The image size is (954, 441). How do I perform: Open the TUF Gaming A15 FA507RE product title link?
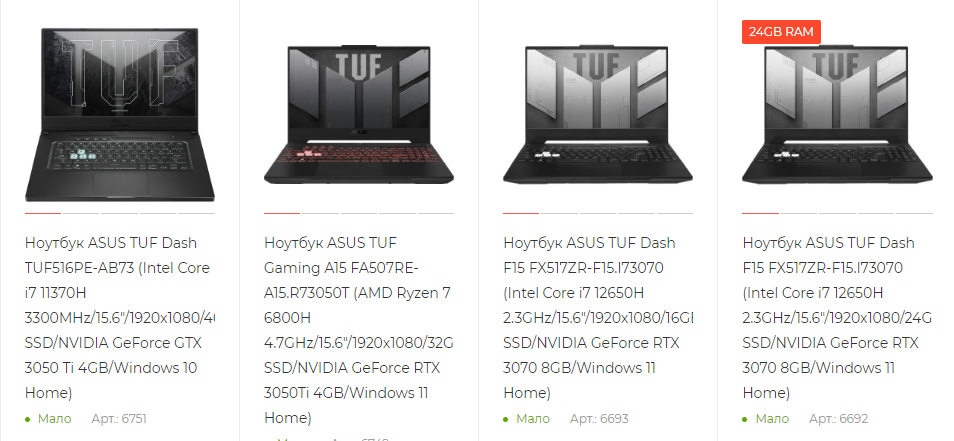(x=359, y=330)
